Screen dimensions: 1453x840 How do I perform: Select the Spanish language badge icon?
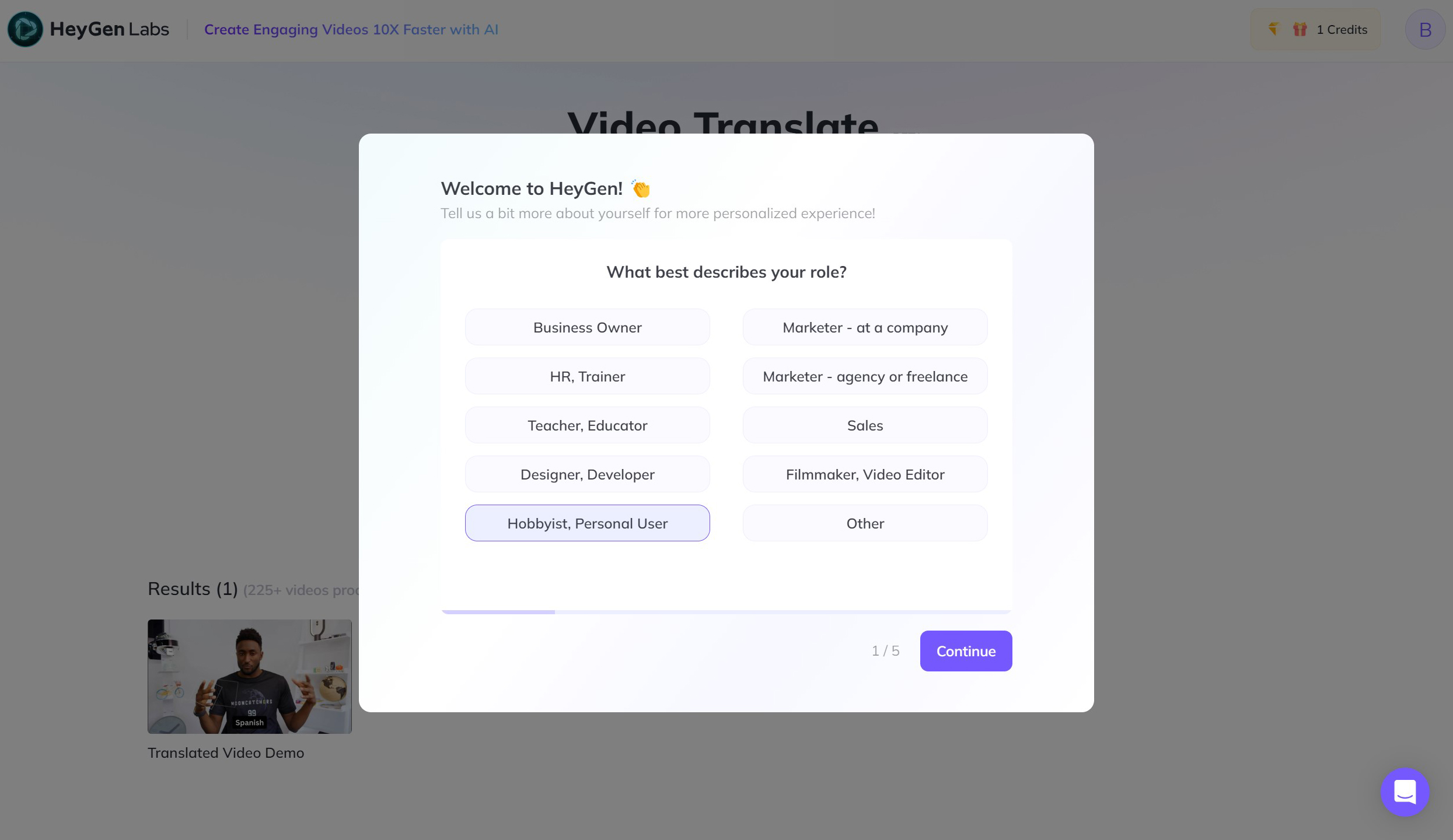[249, 722]
